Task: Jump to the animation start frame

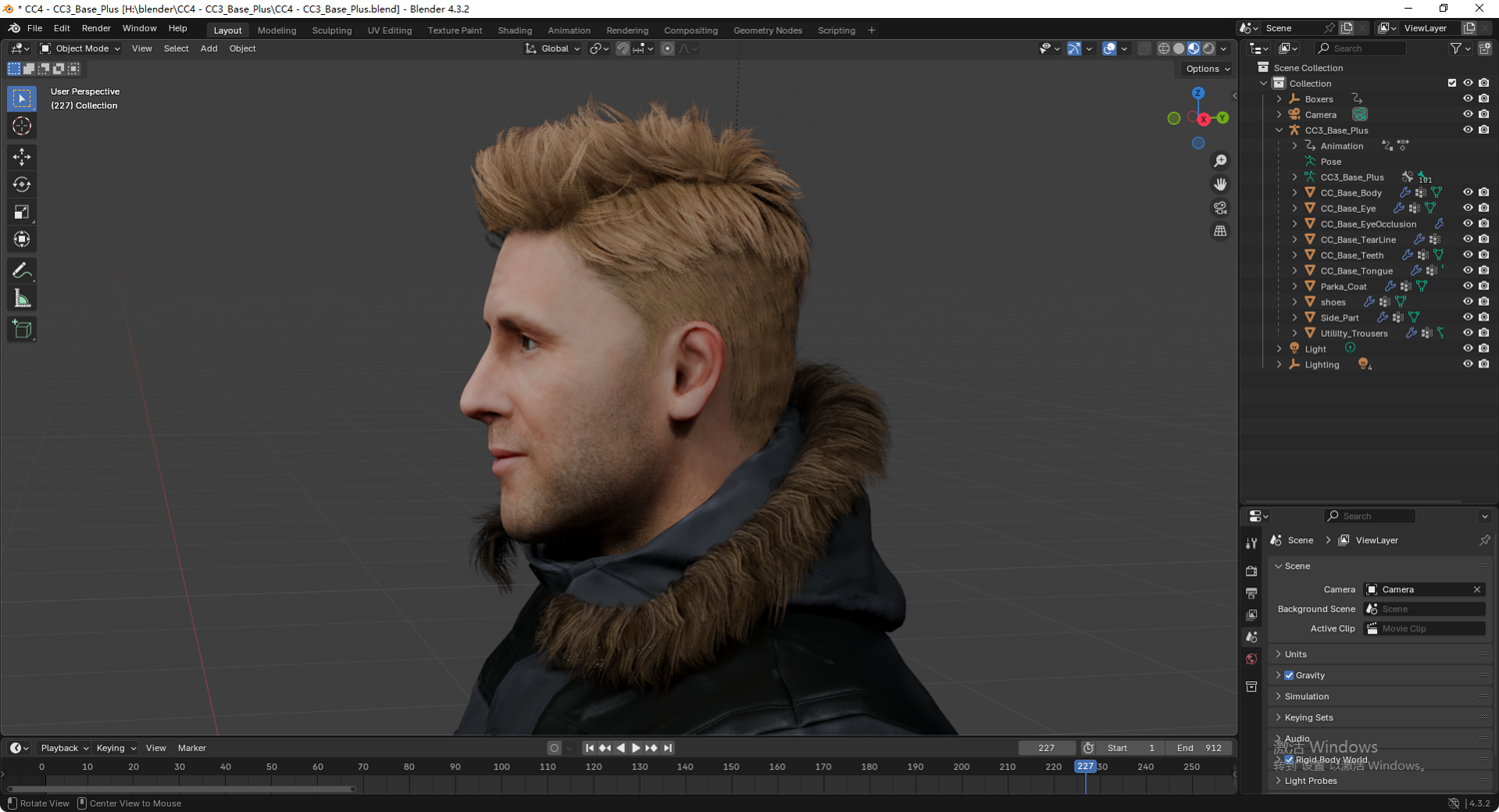Action: point(590,748)
